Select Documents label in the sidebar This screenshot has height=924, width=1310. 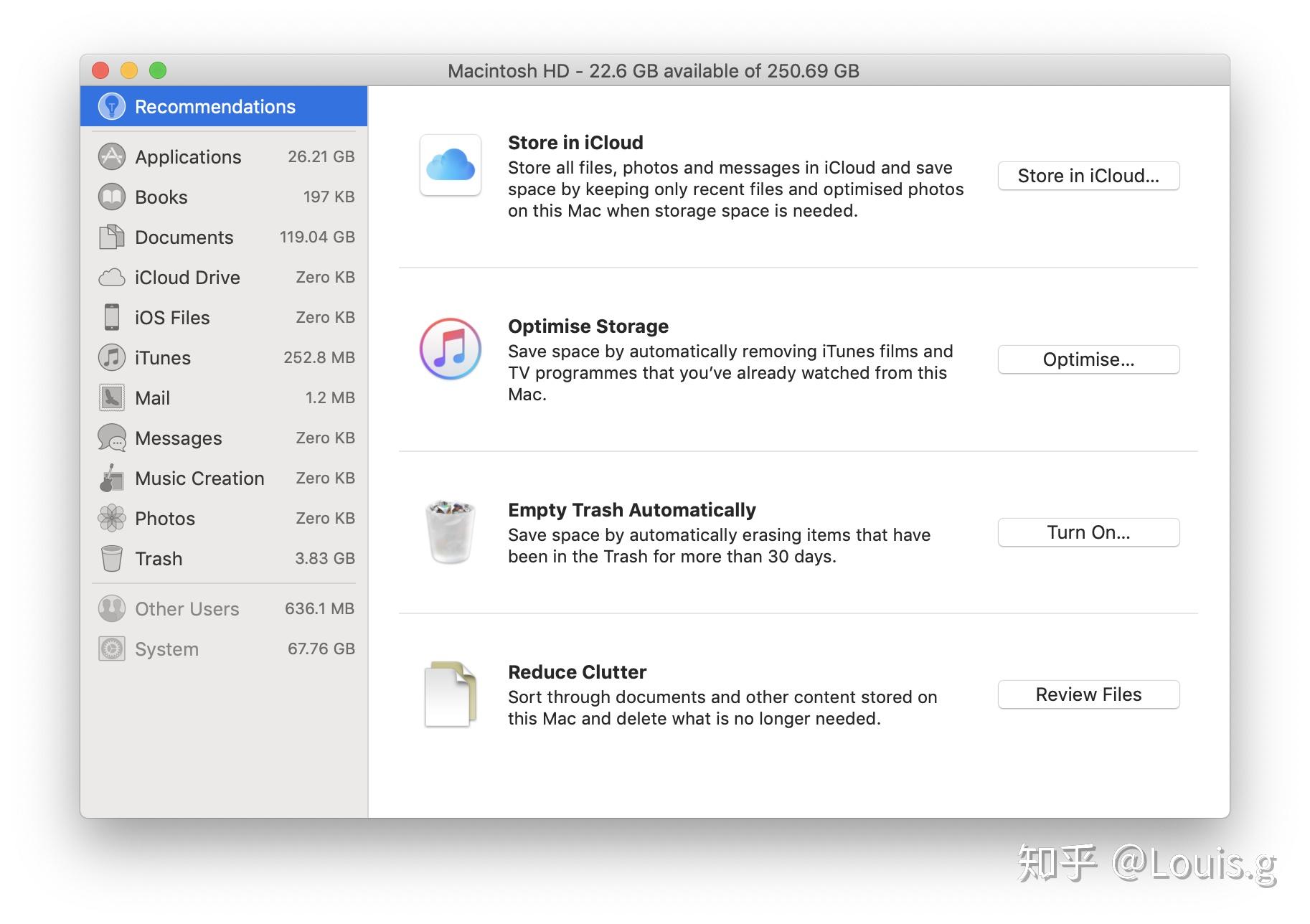pyautogui.click(x=184, y=237)
